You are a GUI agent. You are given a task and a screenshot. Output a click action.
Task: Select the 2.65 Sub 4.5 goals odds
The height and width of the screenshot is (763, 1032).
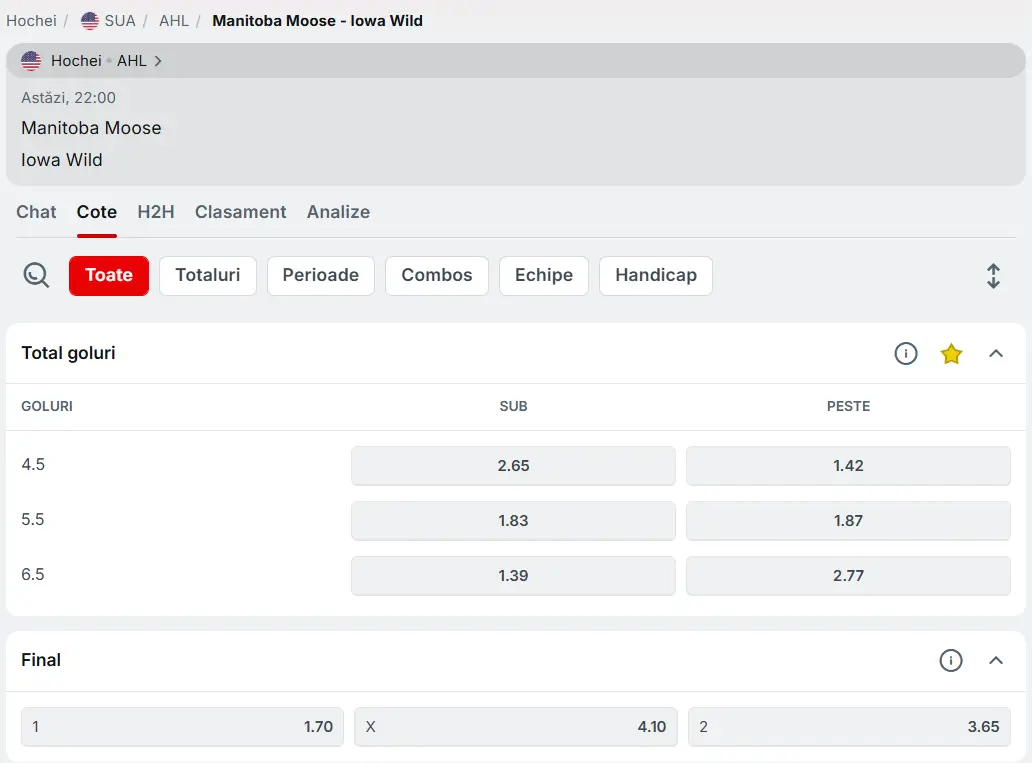coord(513,466)
